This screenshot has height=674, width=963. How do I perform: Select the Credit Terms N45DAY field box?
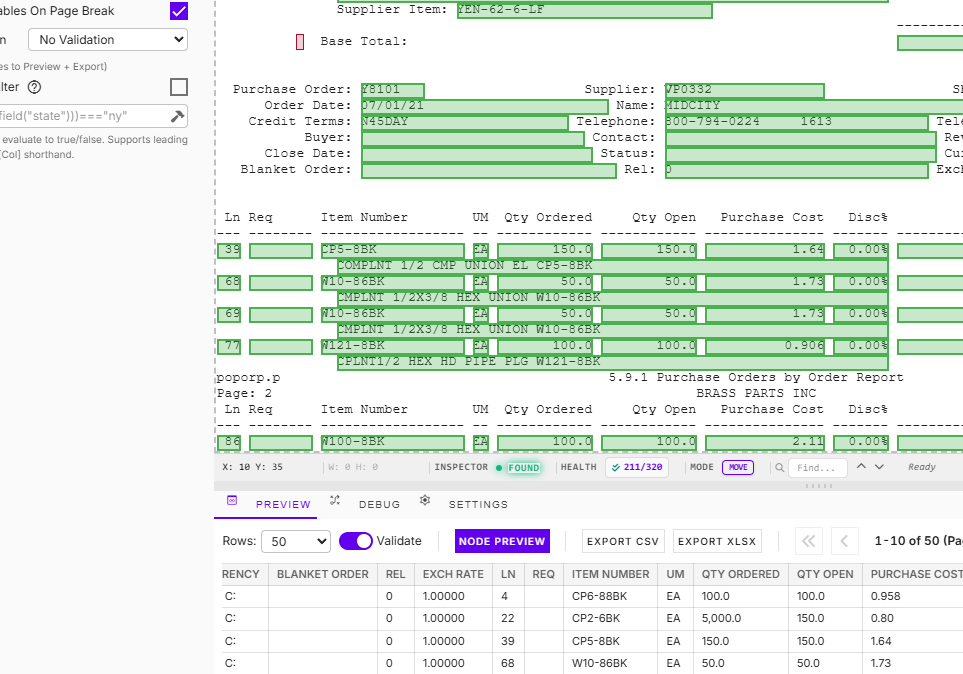(464, 122)
